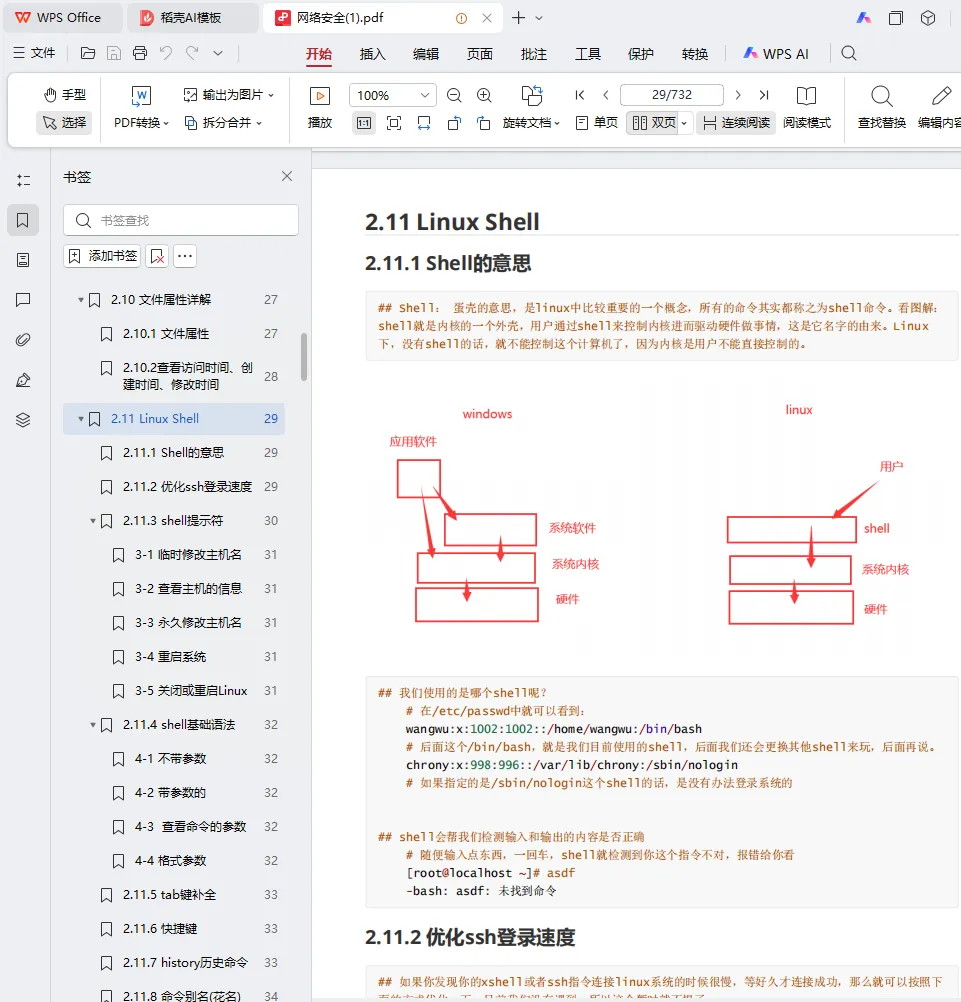Collapse the 2.11 Linux Shell bookmark
961x1002 pixels.
tap(81, 419)
